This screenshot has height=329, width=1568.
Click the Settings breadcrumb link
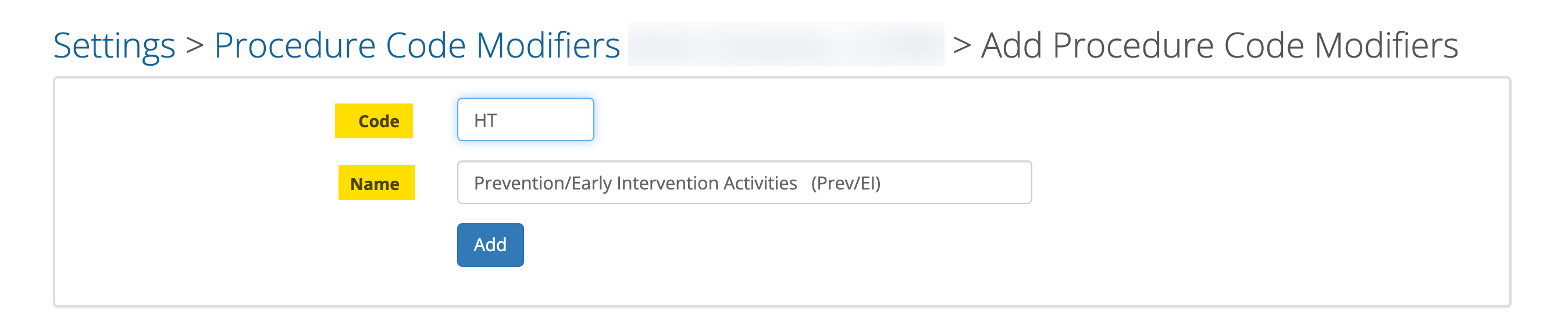114,45
